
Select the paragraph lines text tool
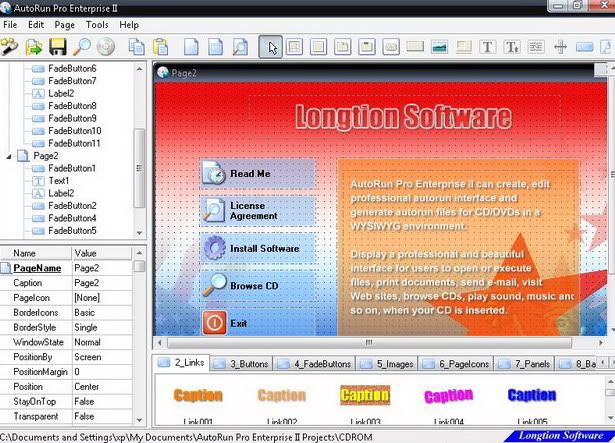point(536,47)
